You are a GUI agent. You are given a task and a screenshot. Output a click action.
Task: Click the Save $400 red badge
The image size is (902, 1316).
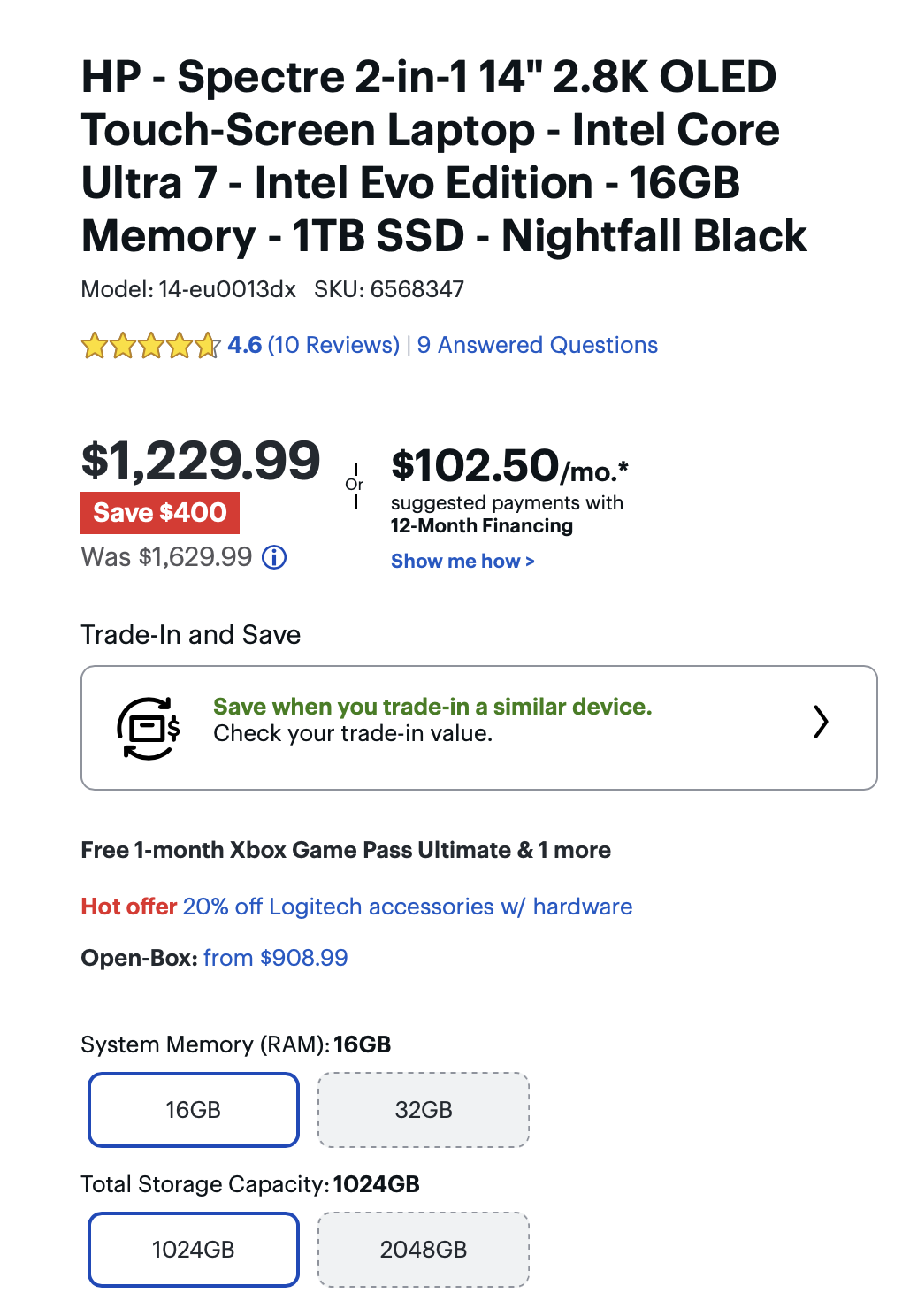coord(160,513)
